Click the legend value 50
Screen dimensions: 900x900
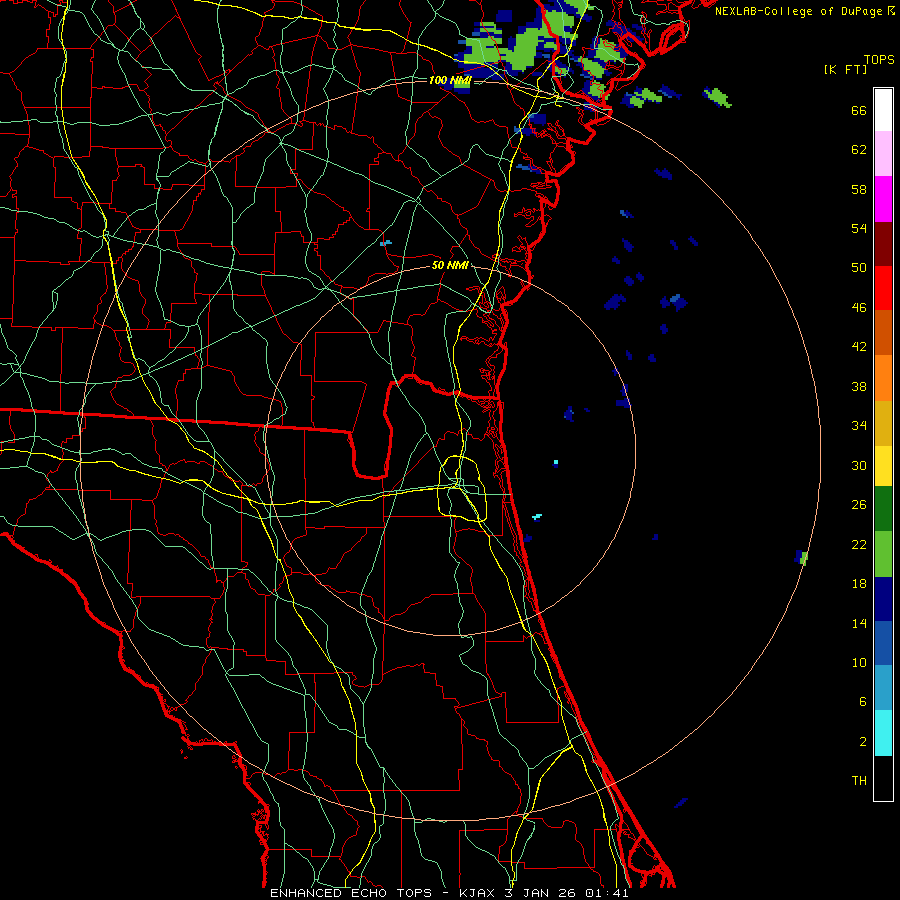[x=859, y=267]
